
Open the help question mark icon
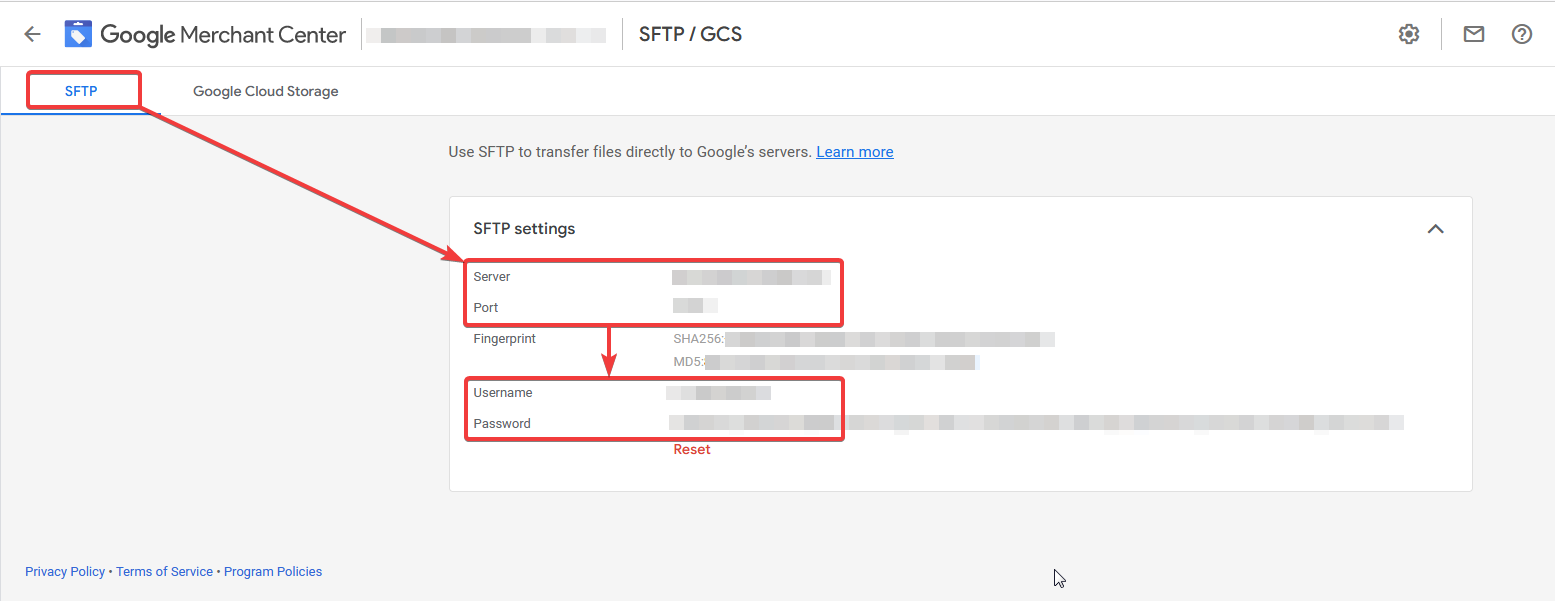pyautogui.click(x=1522, y=34)
